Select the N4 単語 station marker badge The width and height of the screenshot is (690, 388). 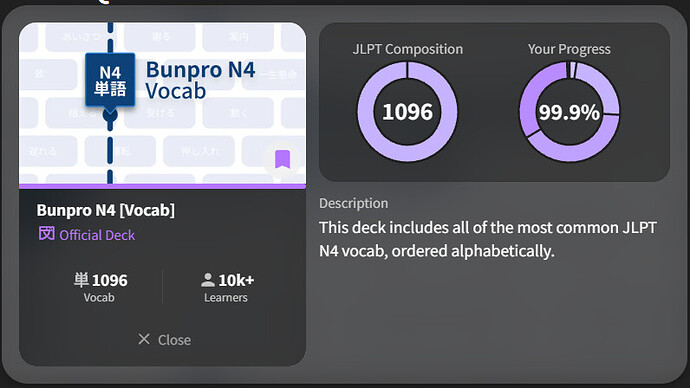click(x=110, y=80)
